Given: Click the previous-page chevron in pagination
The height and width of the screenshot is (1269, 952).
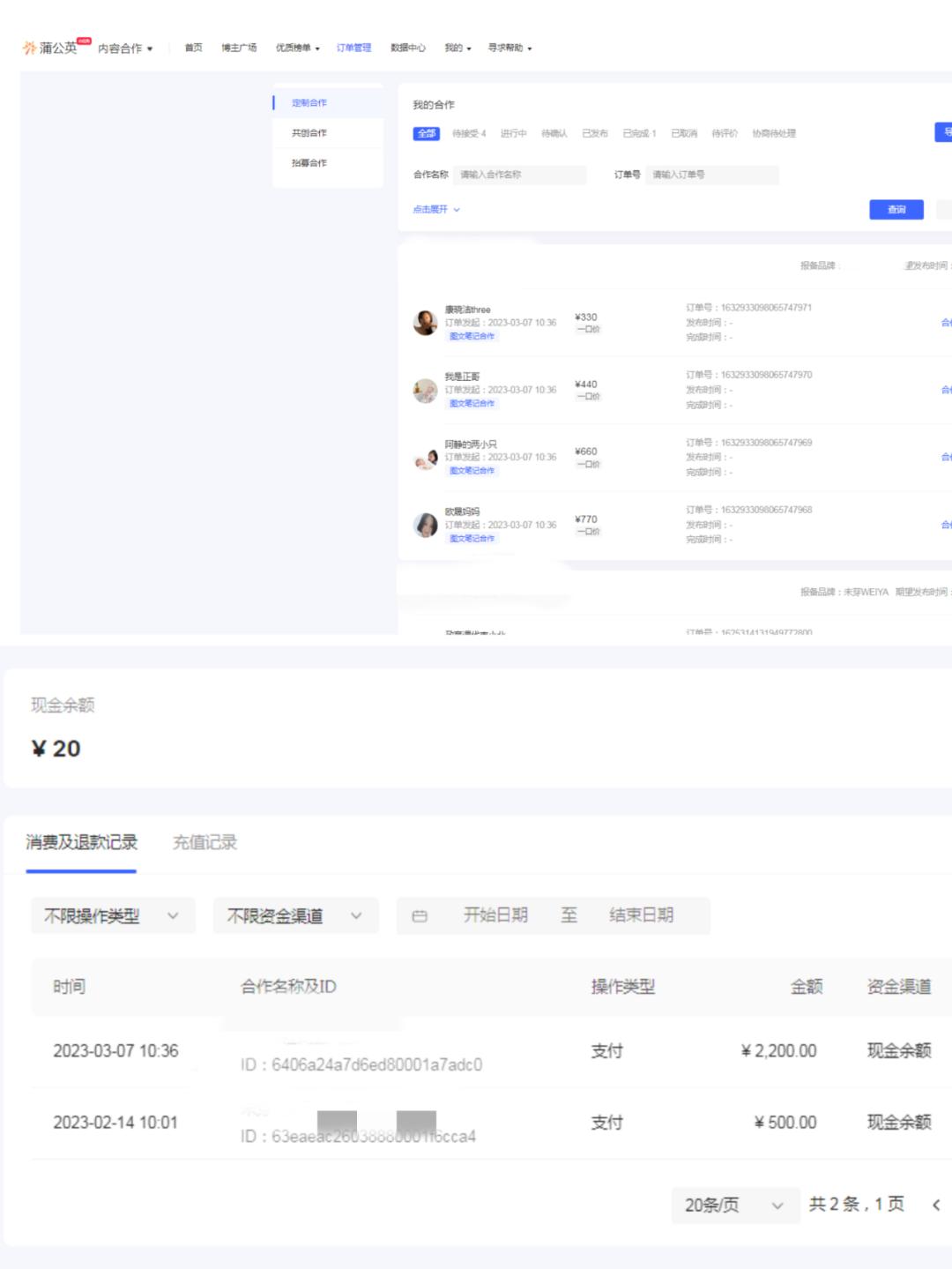Looking at the screenshot, I should 936,1206.
